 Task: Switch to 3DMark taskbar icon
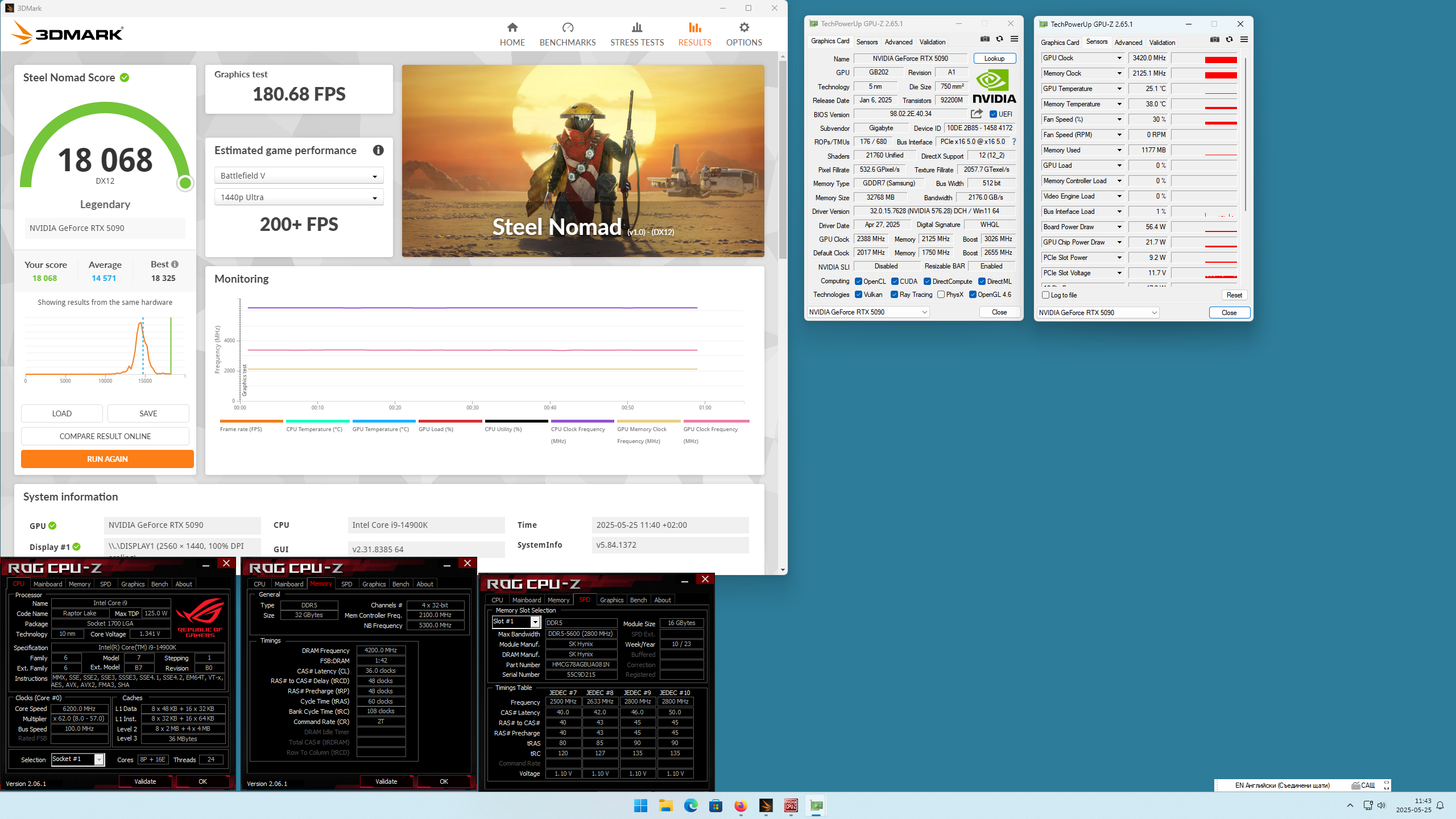[766, 805]
